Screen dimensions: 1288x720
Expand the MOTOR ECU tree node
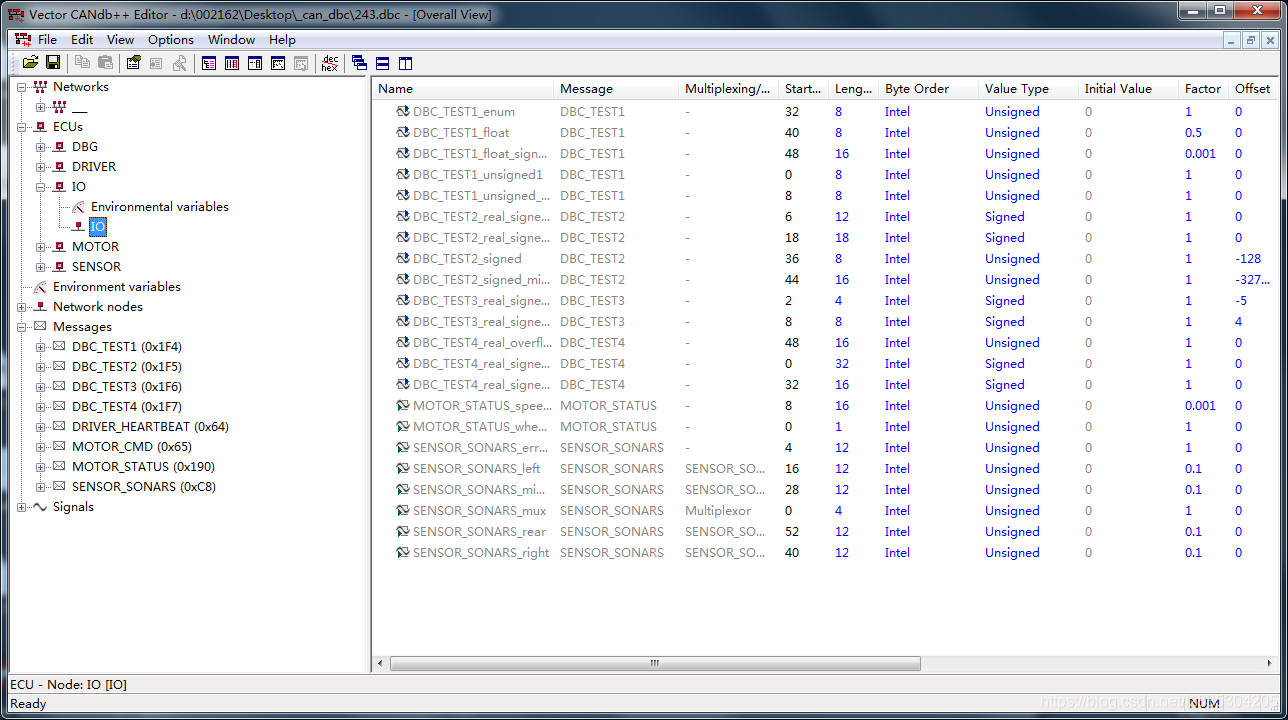click(x=41, y=247)
